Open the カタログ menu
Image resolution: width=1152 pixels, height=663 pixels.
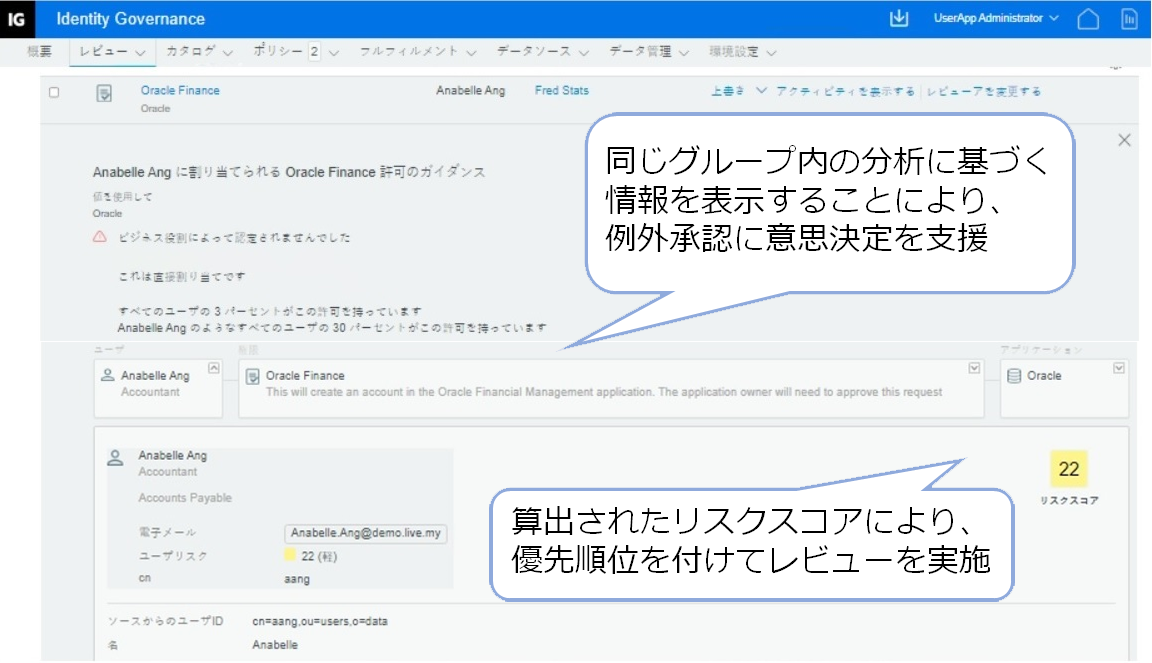[199, 51]
